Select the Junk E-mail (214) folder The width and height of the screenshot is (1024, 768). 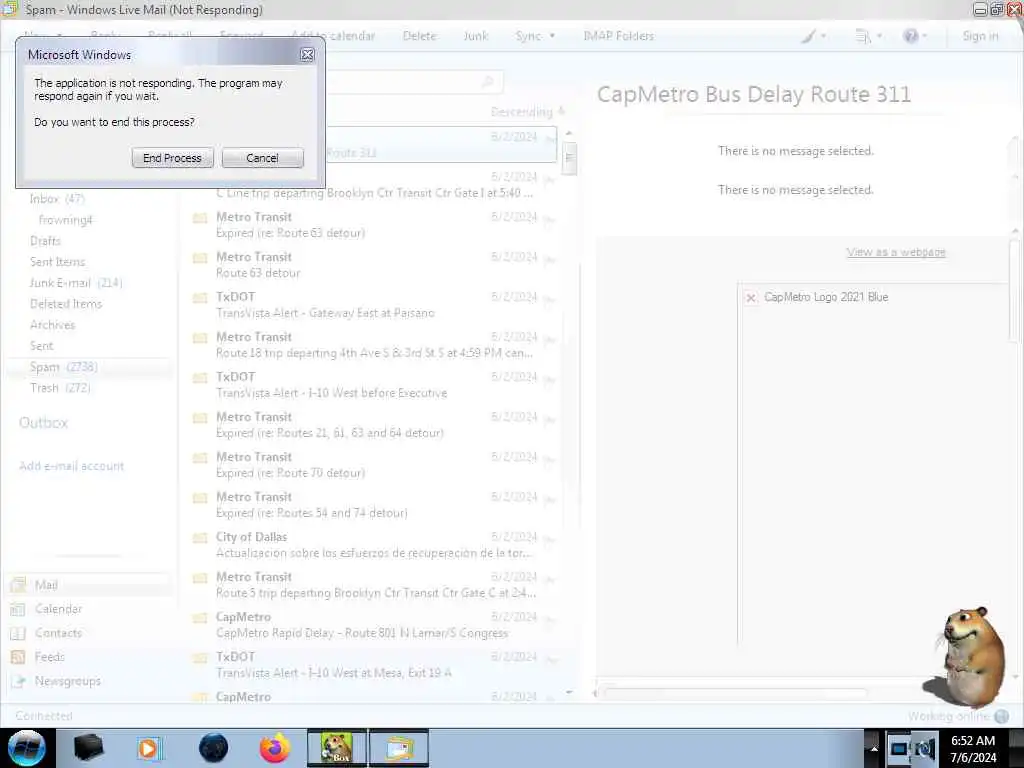[x=76, y=283]
